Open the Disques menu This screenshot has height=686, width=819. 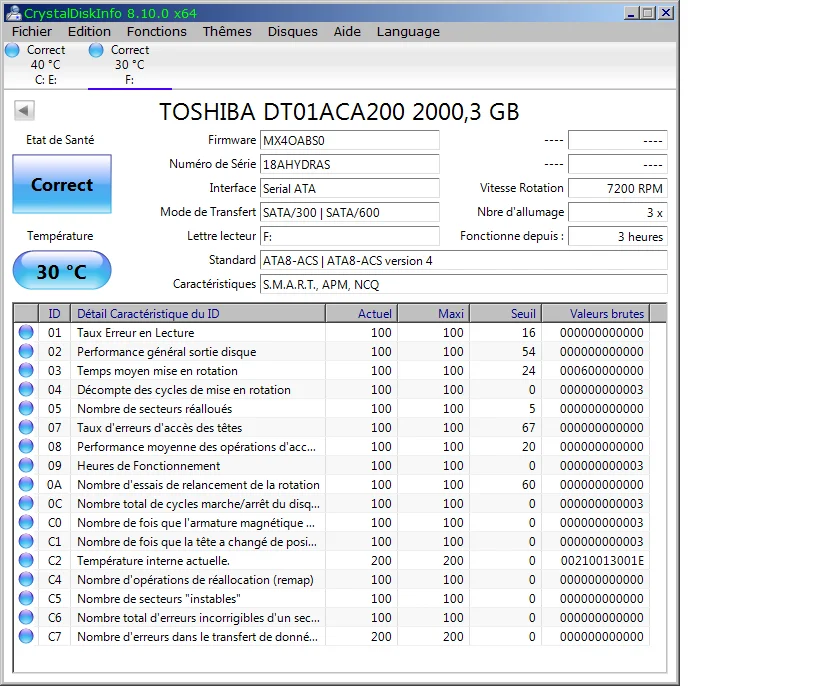coord(292,31)
